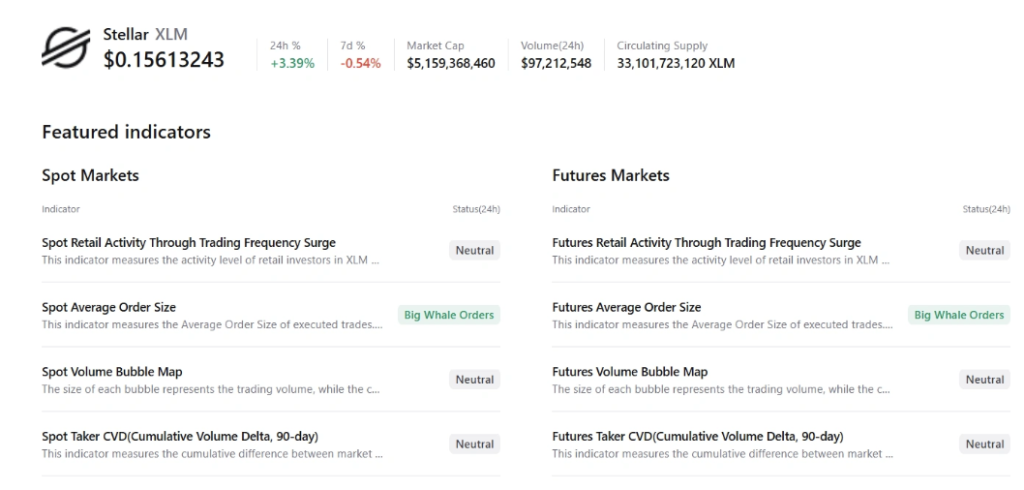Open Futures Retail Activity Through Trading Frequency Surge
This screenshot has height=490, width=1024.
(706, 243)
